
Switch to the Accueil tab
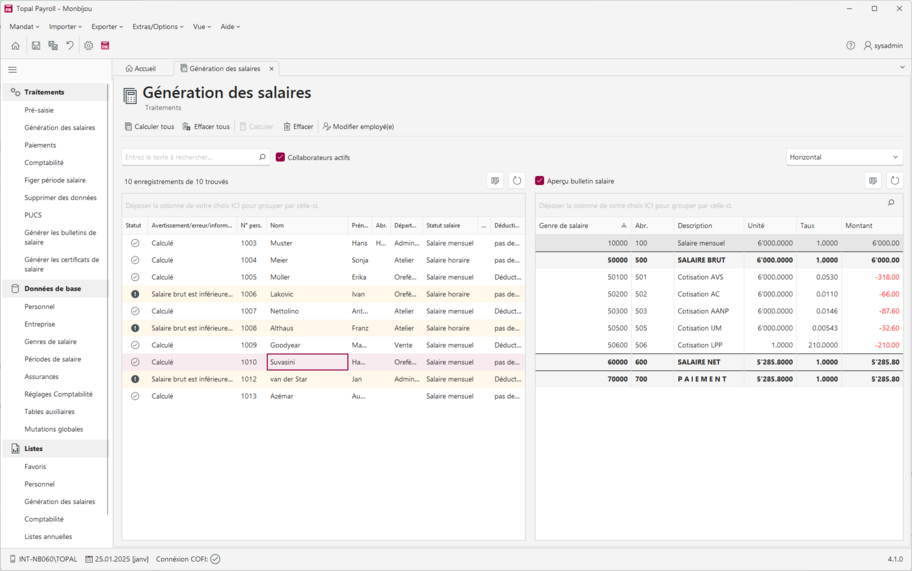click(141, 69)
